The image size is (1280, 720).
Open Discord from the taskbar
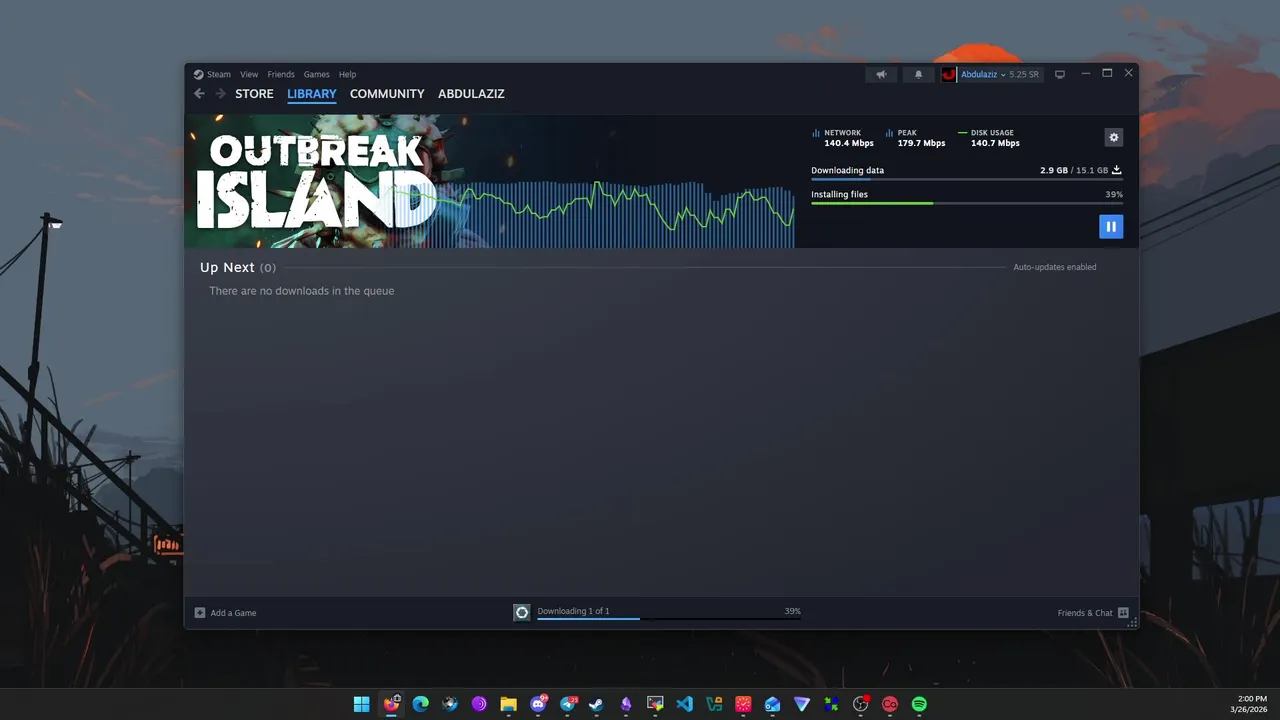click(x=538, y=704)
